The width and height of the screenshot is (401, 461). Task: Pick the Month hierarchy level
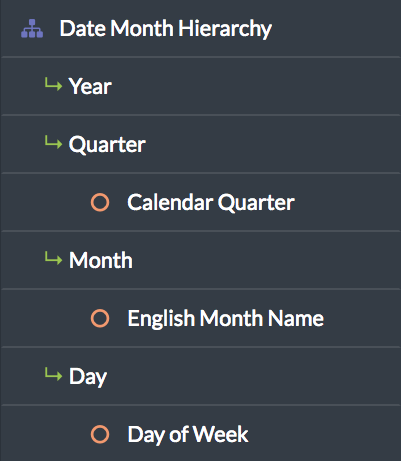(x=101, y=260)
